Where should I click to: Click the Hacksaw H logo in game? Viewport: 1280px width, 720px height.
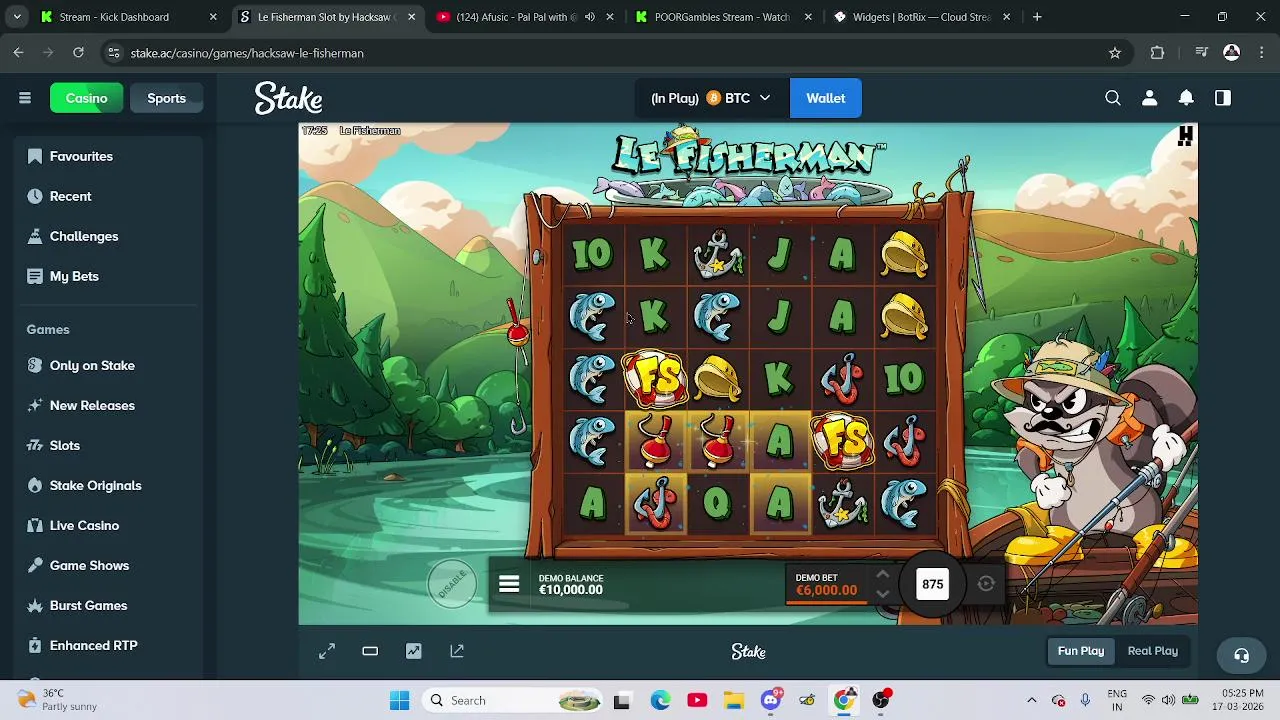[x=1185, y=136]
